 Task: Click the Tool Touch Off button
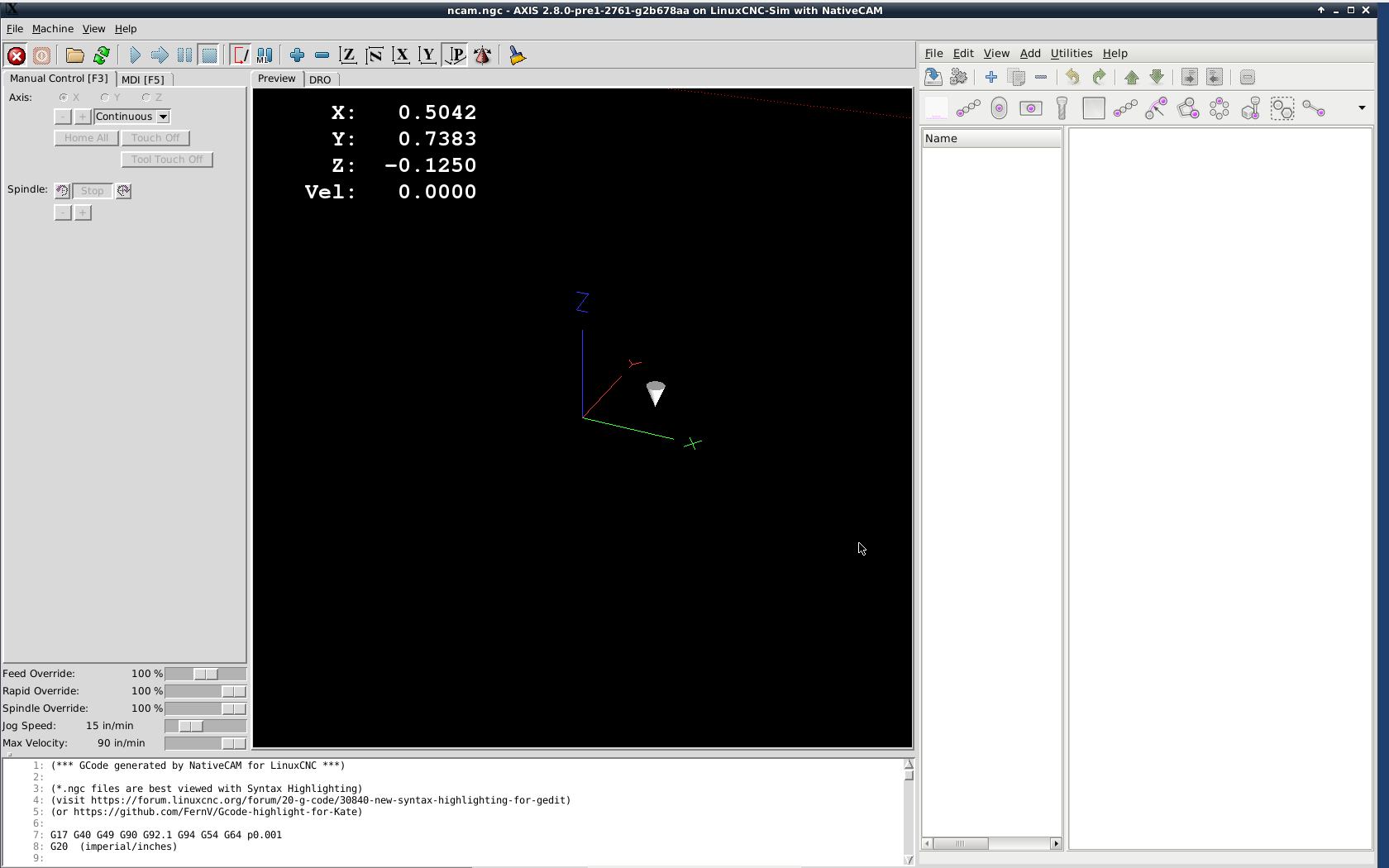[x=167, y=160]
